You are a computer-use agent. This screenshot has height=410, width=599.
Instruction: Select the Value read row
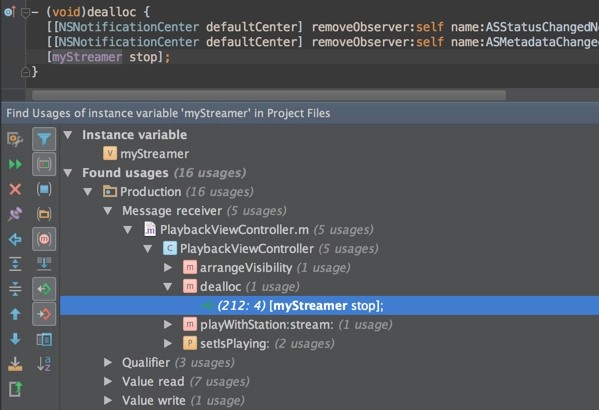[329, 381]
